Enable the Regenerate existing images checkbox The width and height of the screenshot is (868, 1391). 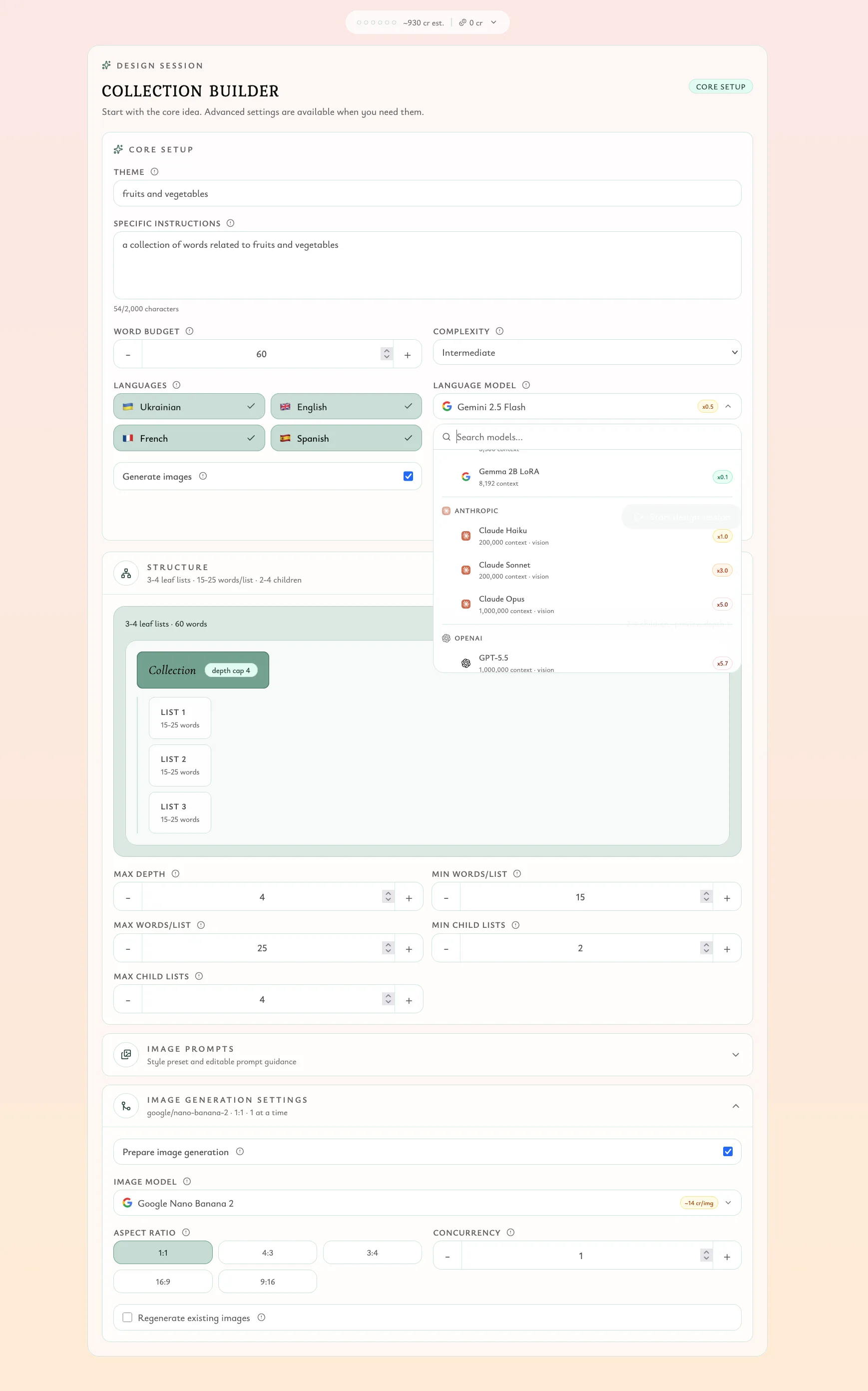(127, 1317)
